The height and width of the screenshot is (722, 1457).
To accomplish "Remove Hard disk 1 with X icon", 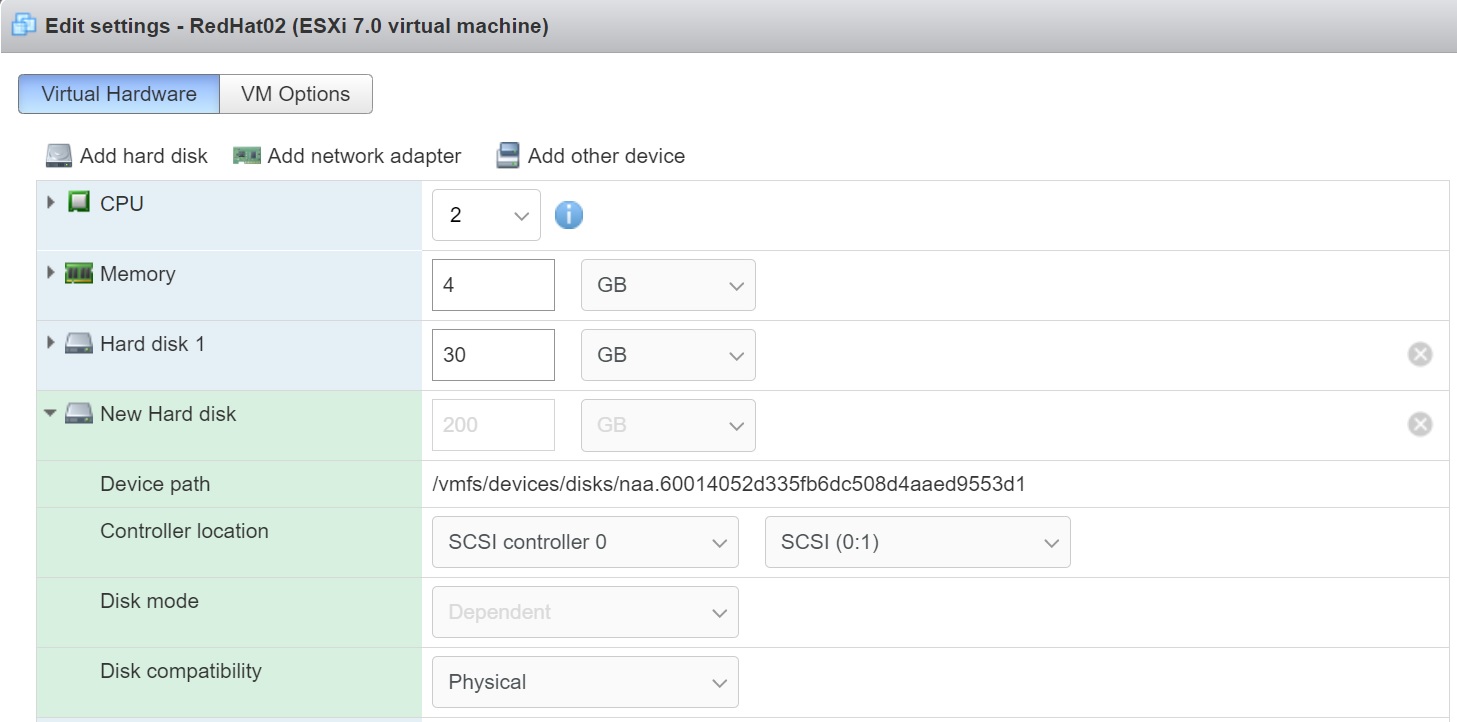I will pos(1419,354).
